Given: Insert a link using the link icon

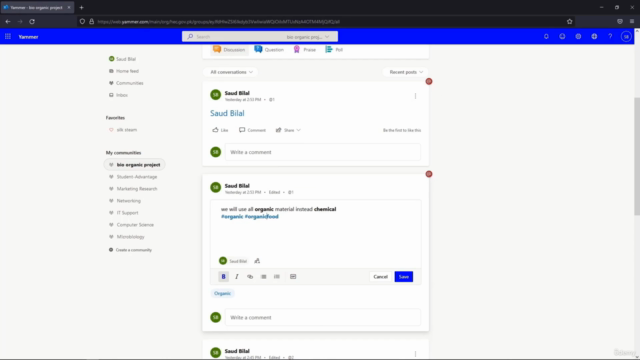Looking at the screenshot, I should pos(250,277).
